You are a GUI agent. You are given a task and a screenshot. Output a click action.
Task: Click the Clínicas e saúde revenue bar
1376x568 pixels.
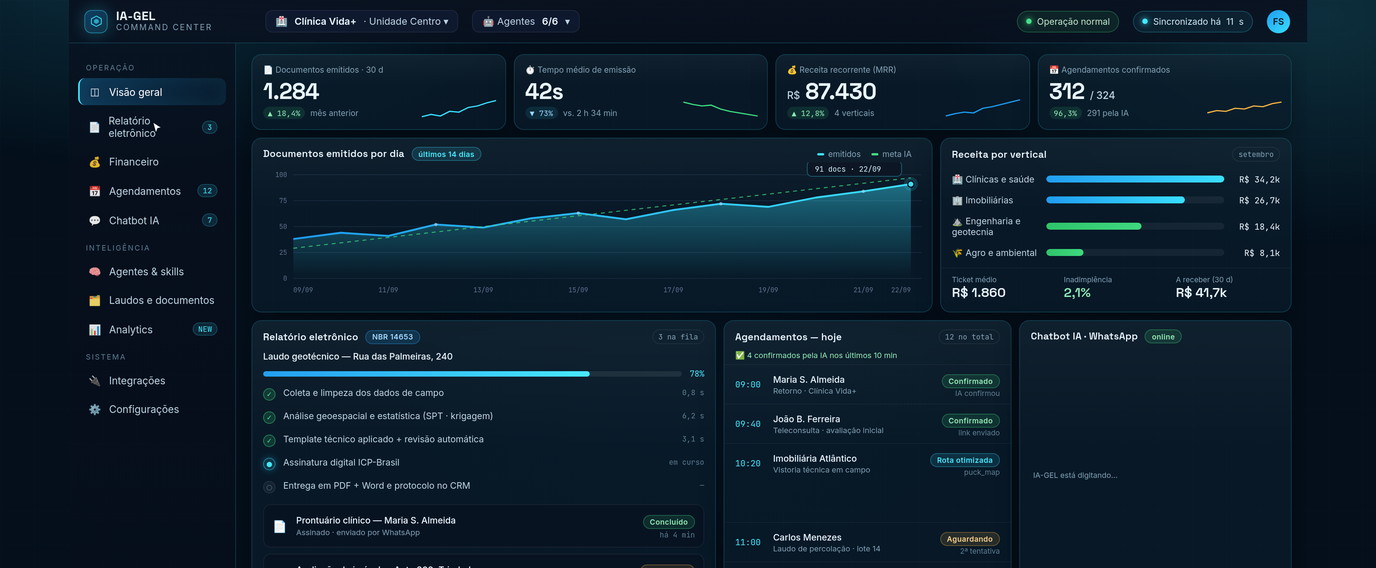coord(1135,180)
